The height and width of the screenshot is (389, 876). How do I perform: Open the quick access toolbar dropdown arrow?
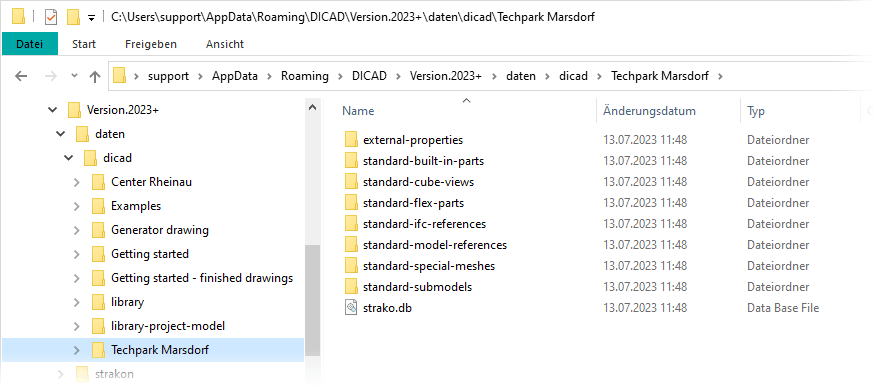[x=92, y=18]
